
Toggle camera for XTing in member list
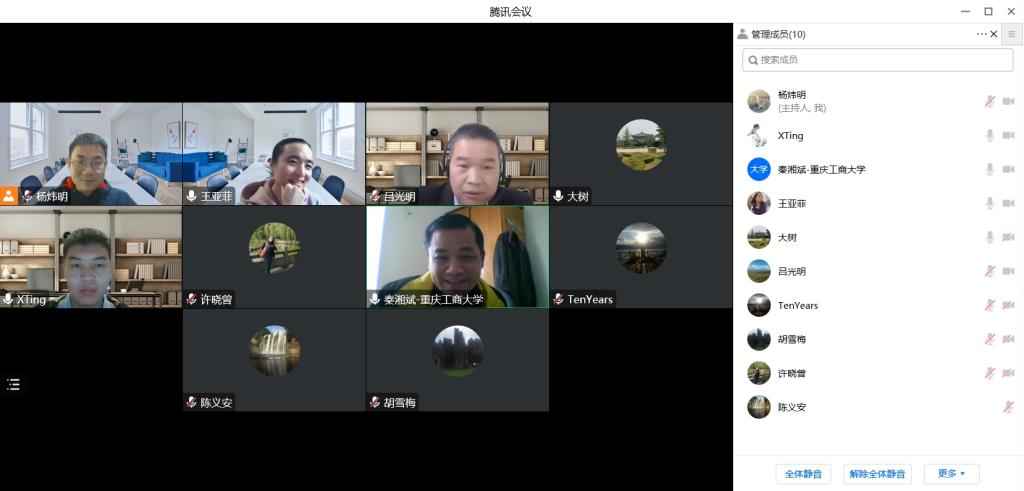coord(1008,135)
